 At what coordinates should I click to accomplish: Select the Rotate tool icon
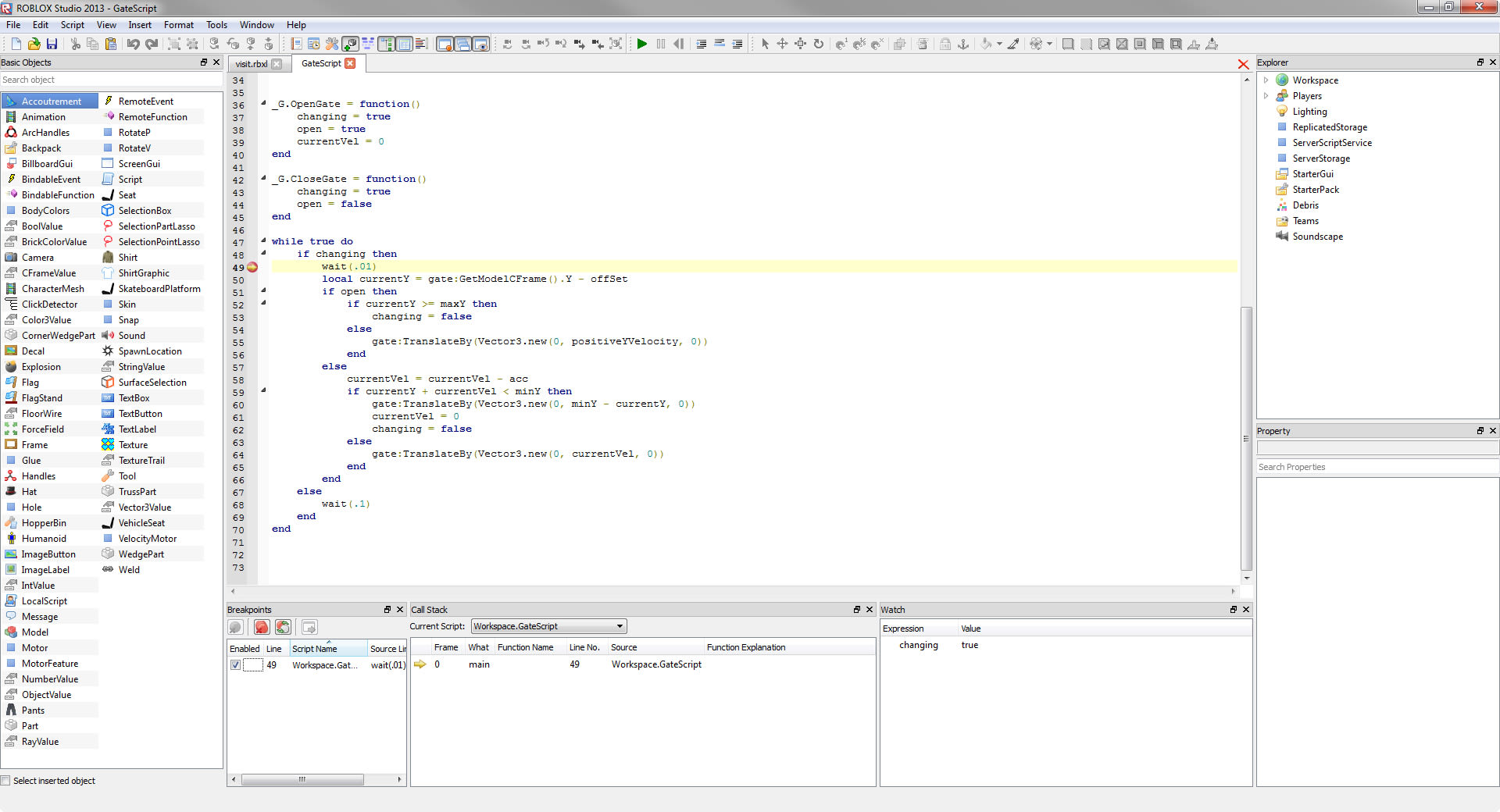click(x=818, y=44)
